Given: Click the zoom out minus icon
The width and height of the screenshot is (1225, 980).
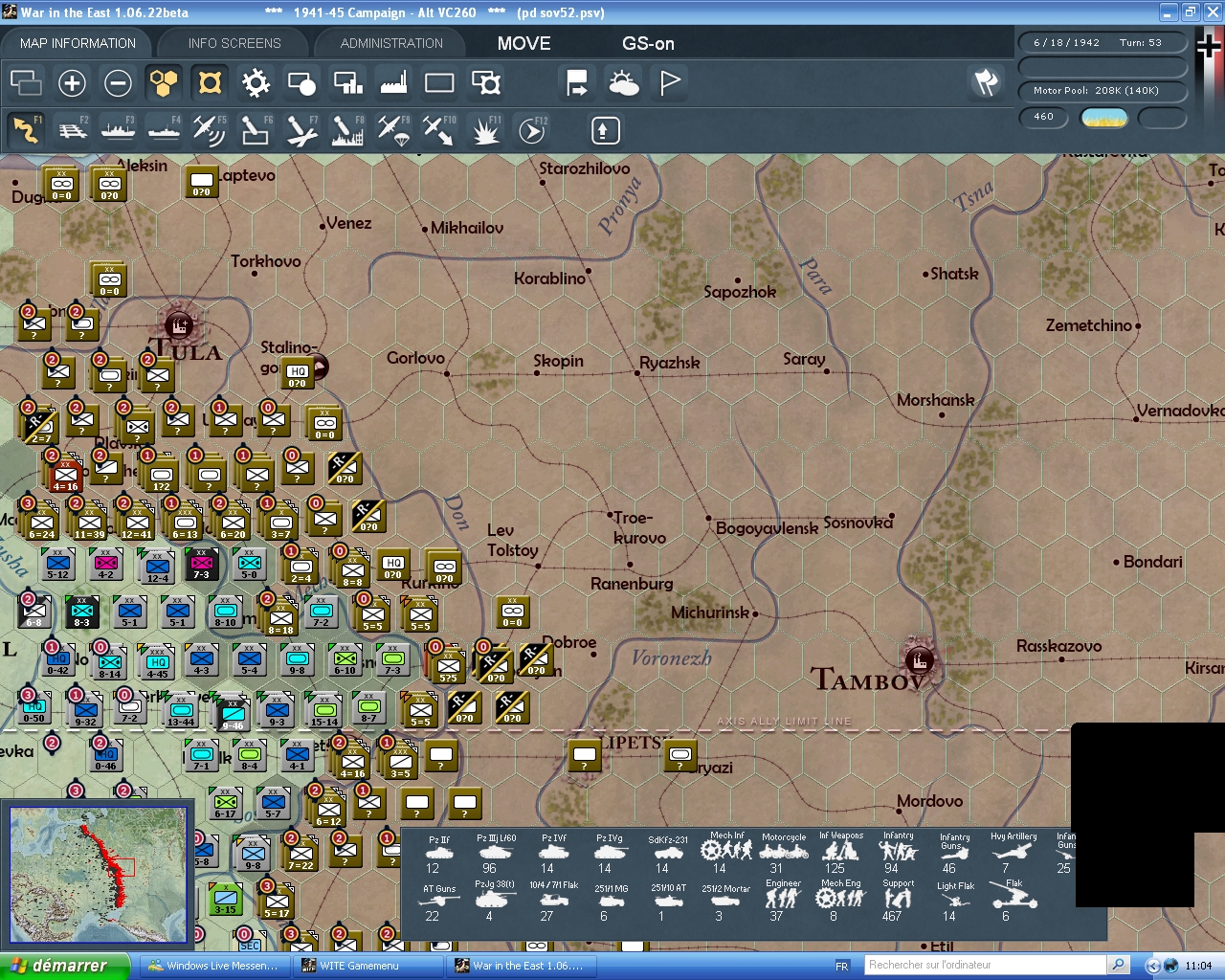Looking at the screenshot, I should point(118,83).
